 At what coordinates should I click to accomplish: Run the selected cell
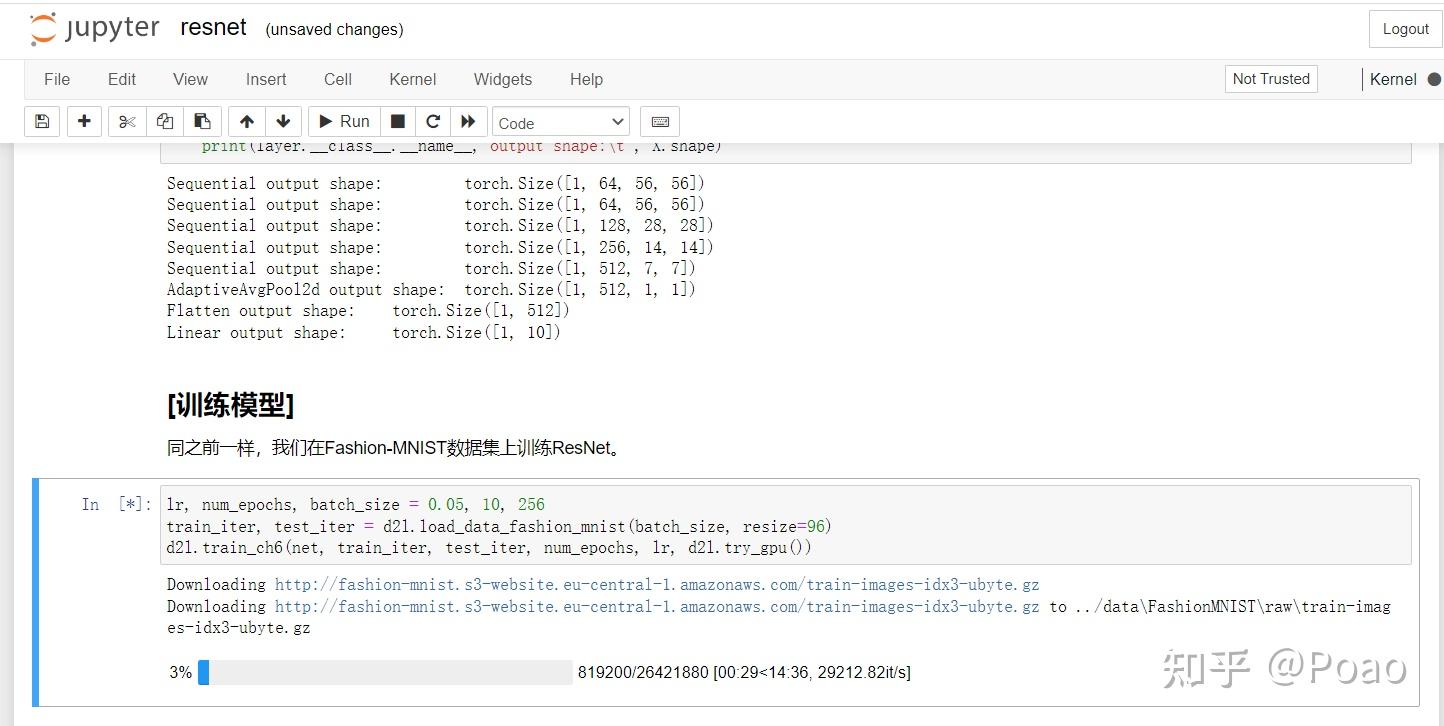[343, 121]
